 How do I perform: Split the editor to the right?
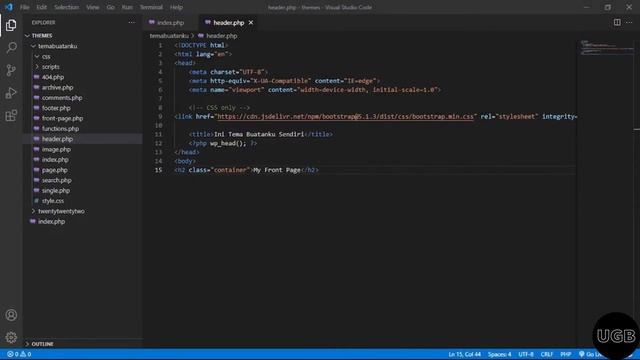(x=617, y=22)
